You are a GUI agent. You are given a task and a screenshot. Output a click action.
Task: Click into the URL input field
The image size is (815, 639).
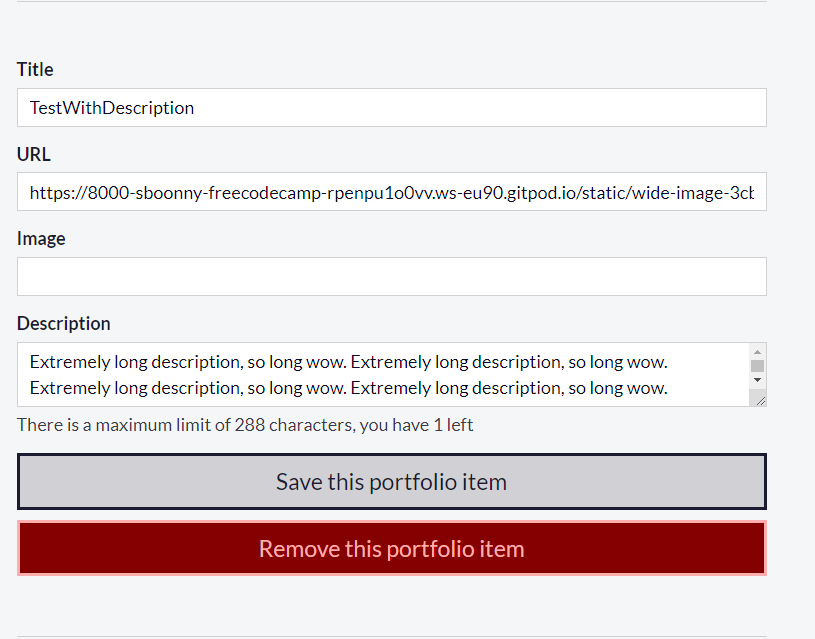(390, 192)
